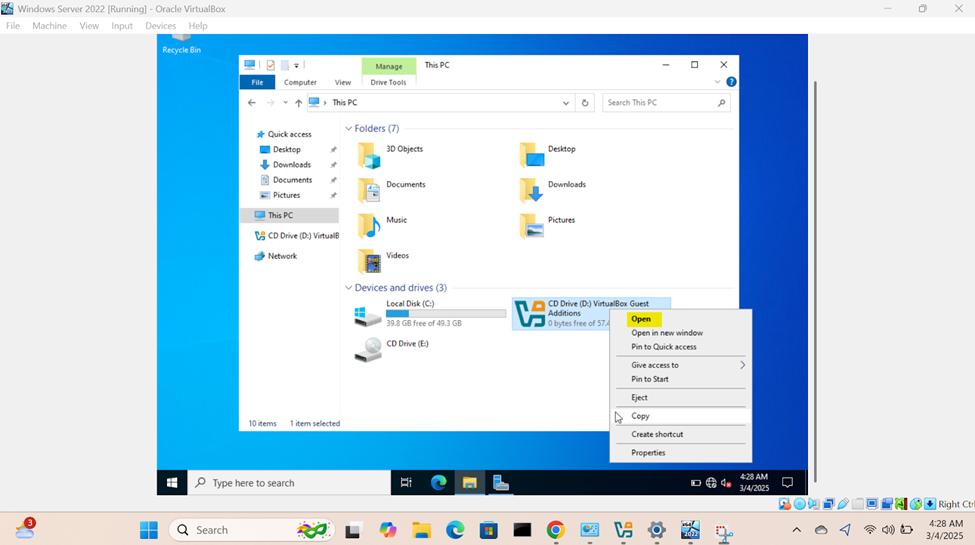Open Properties from the context menu
Screen dimensions: 975x545
tap(648, 453)
